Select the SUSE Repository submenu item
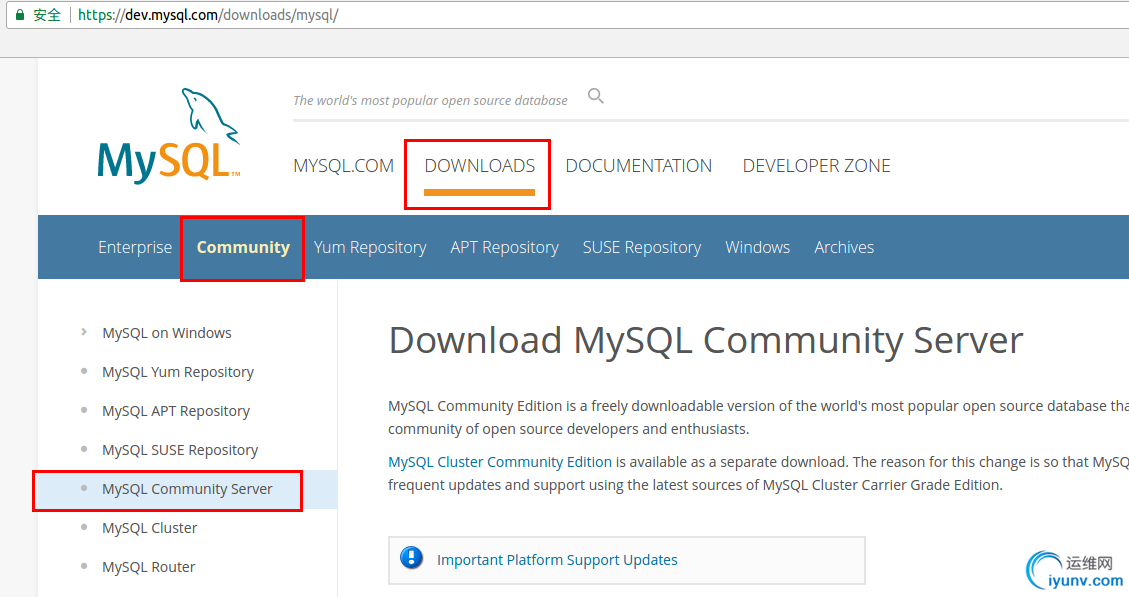This screenshot has width=1129, height=597. pyautogui.click(x=642, y=247)
